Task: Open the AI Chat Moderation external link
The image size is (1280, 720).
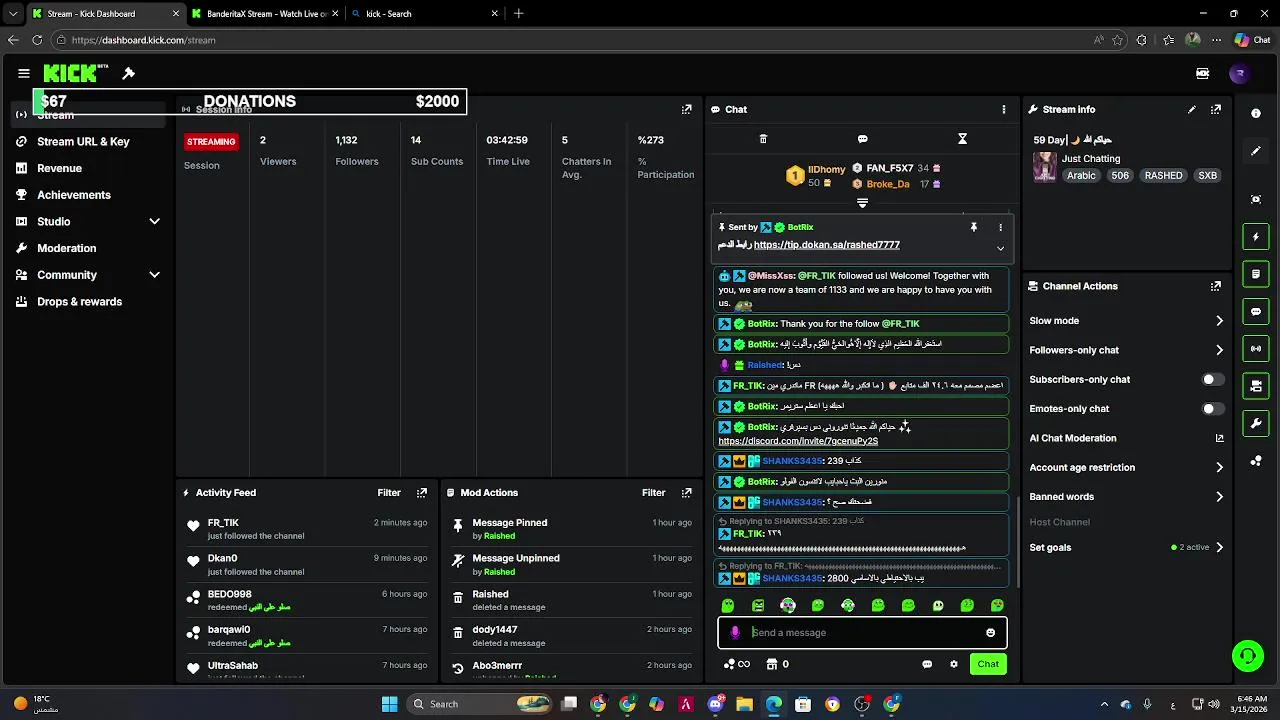Action: (1219, 438)
